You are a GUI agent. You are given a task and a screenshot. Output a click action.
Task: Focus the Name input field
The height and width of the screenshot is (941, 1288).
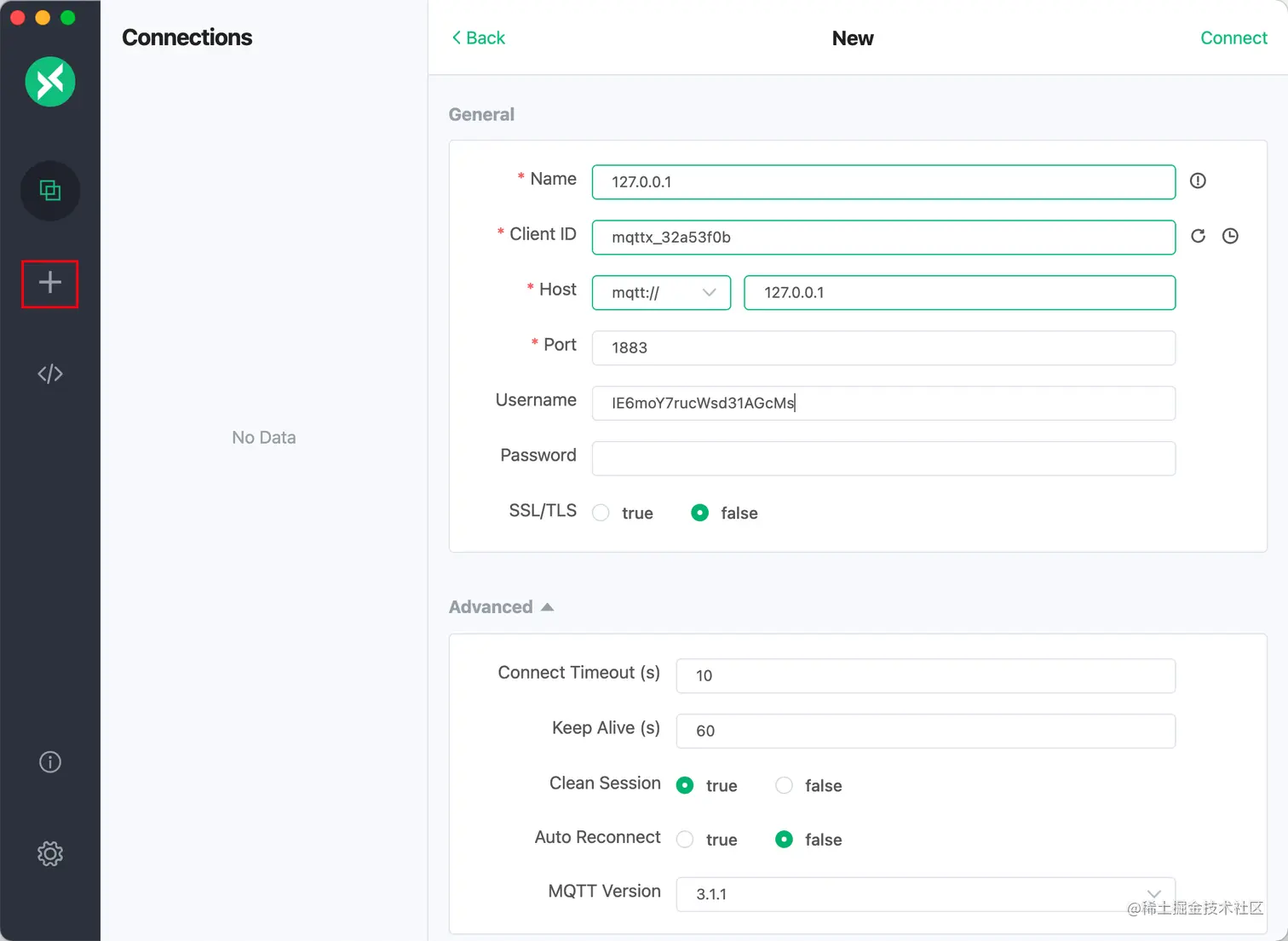[x=883, y=182]
